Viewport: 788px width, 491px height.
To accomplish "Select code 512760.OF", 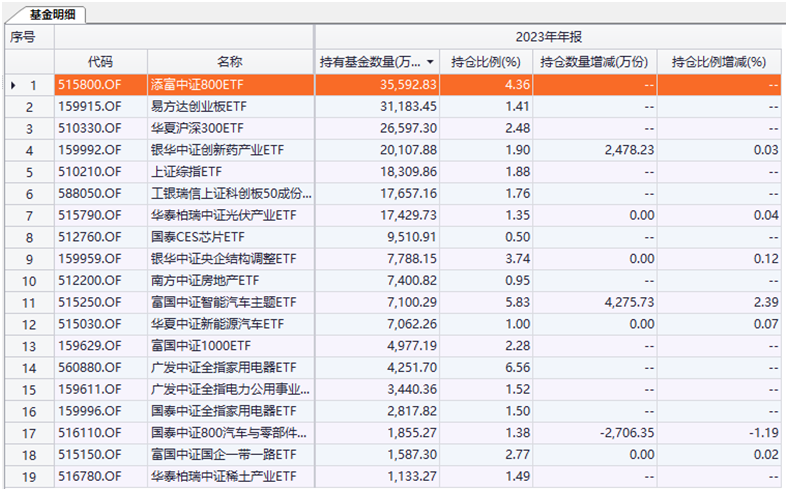I will click(x=89, y=237).
